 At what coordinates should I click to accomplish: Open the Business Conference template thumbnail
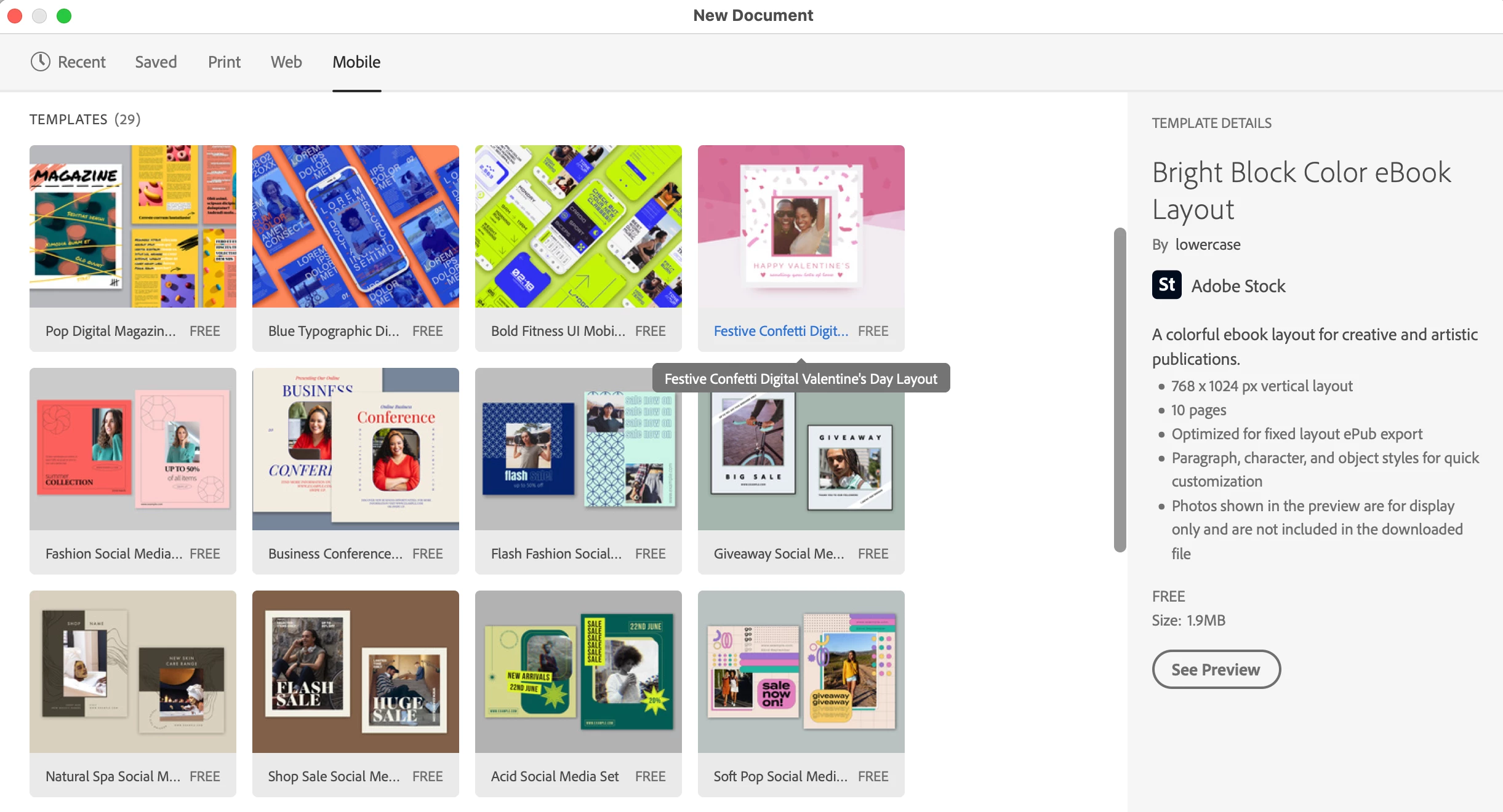tap(356, 449)
